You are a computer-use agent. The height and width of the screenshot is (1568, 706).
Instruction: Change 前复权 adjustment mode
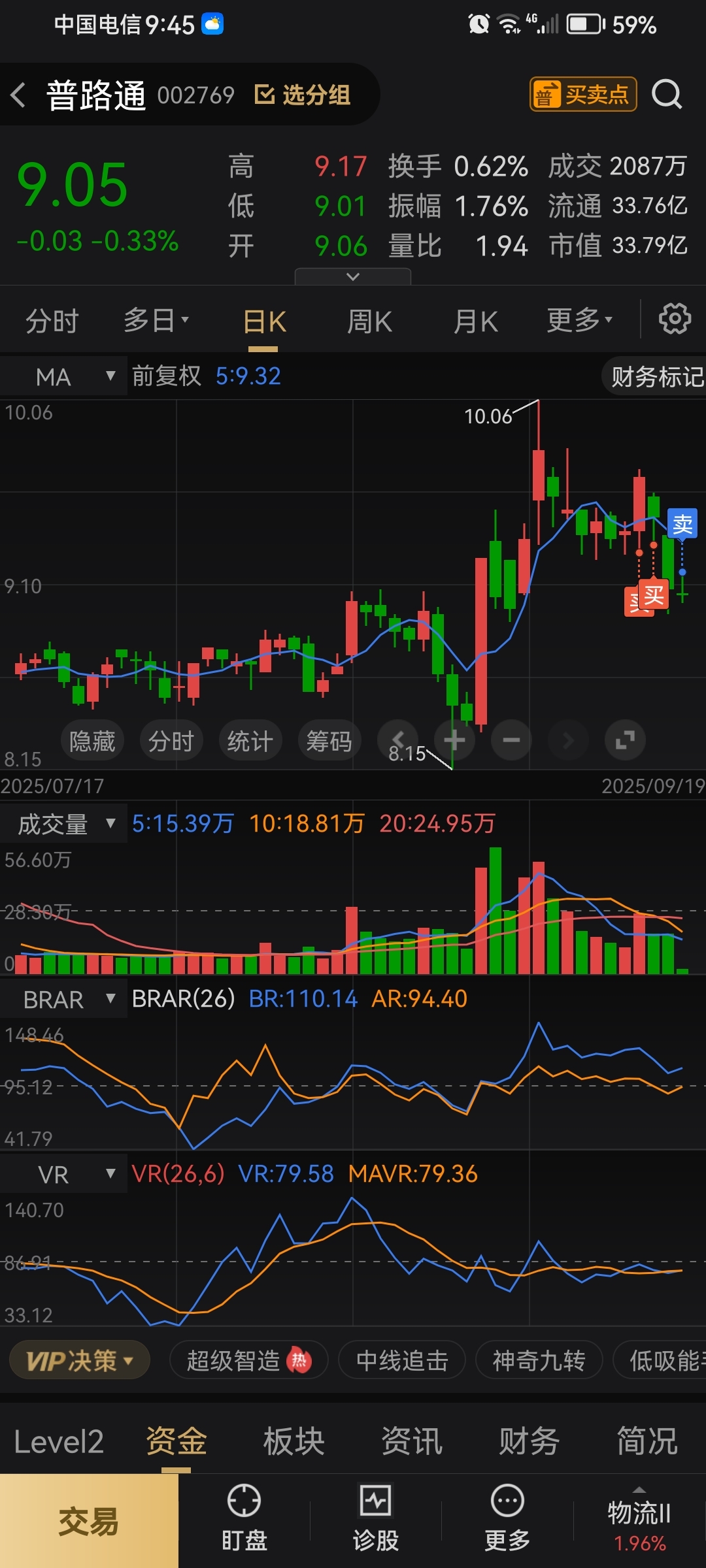tap(167, 376)
